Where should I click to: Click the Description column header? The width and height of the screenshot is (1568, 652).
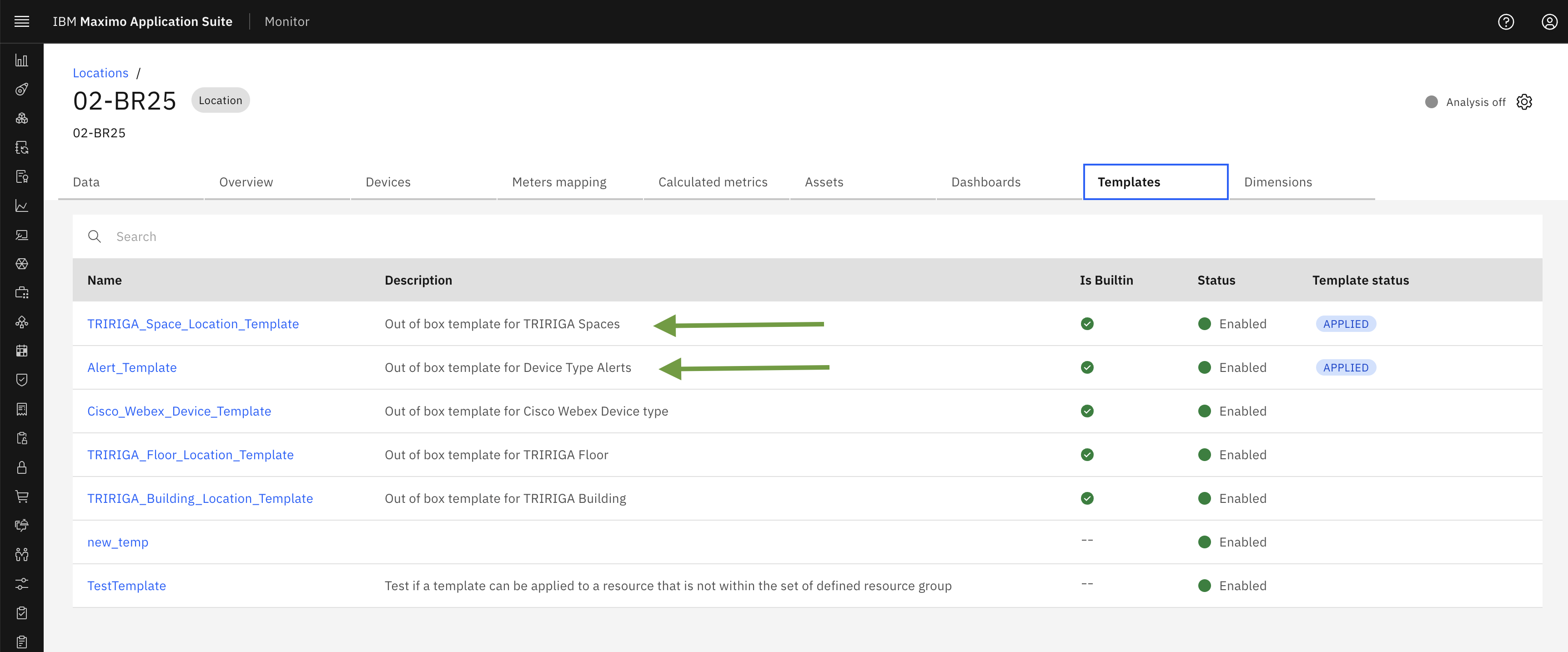pyautogui.click(x=418, y=280)
